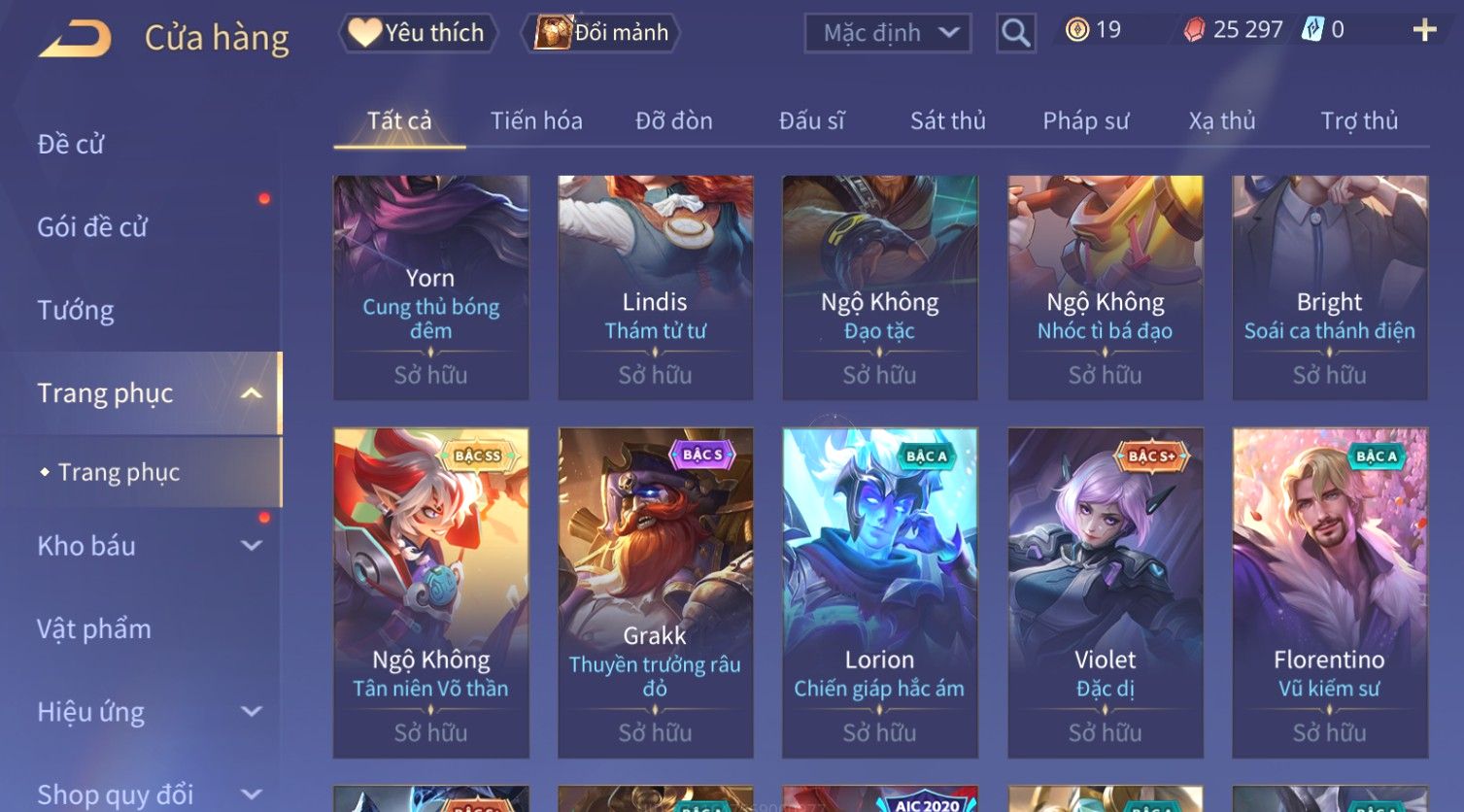Click the gold coin currency icon

tap(1076, 30)
